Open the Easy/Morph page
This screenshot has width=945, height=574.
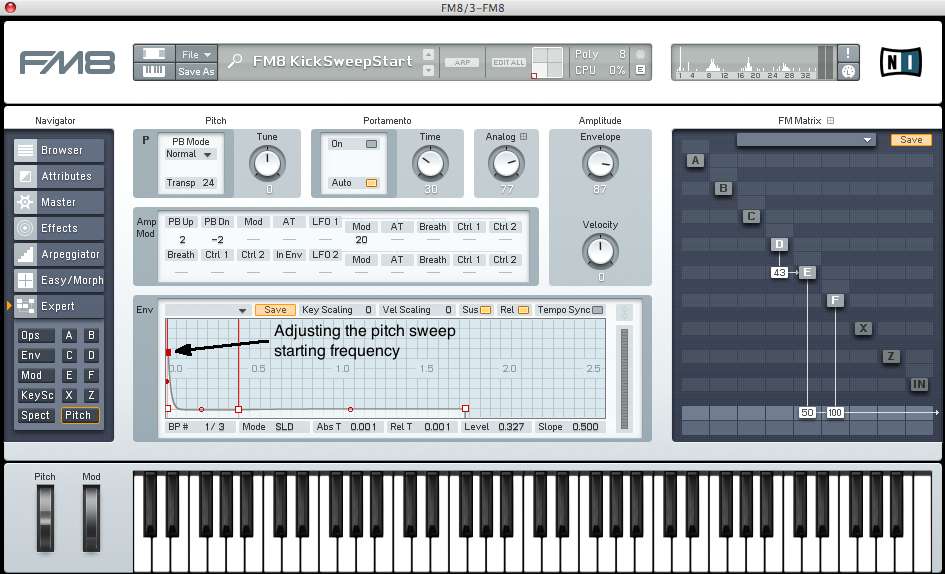tap(59, 280)
